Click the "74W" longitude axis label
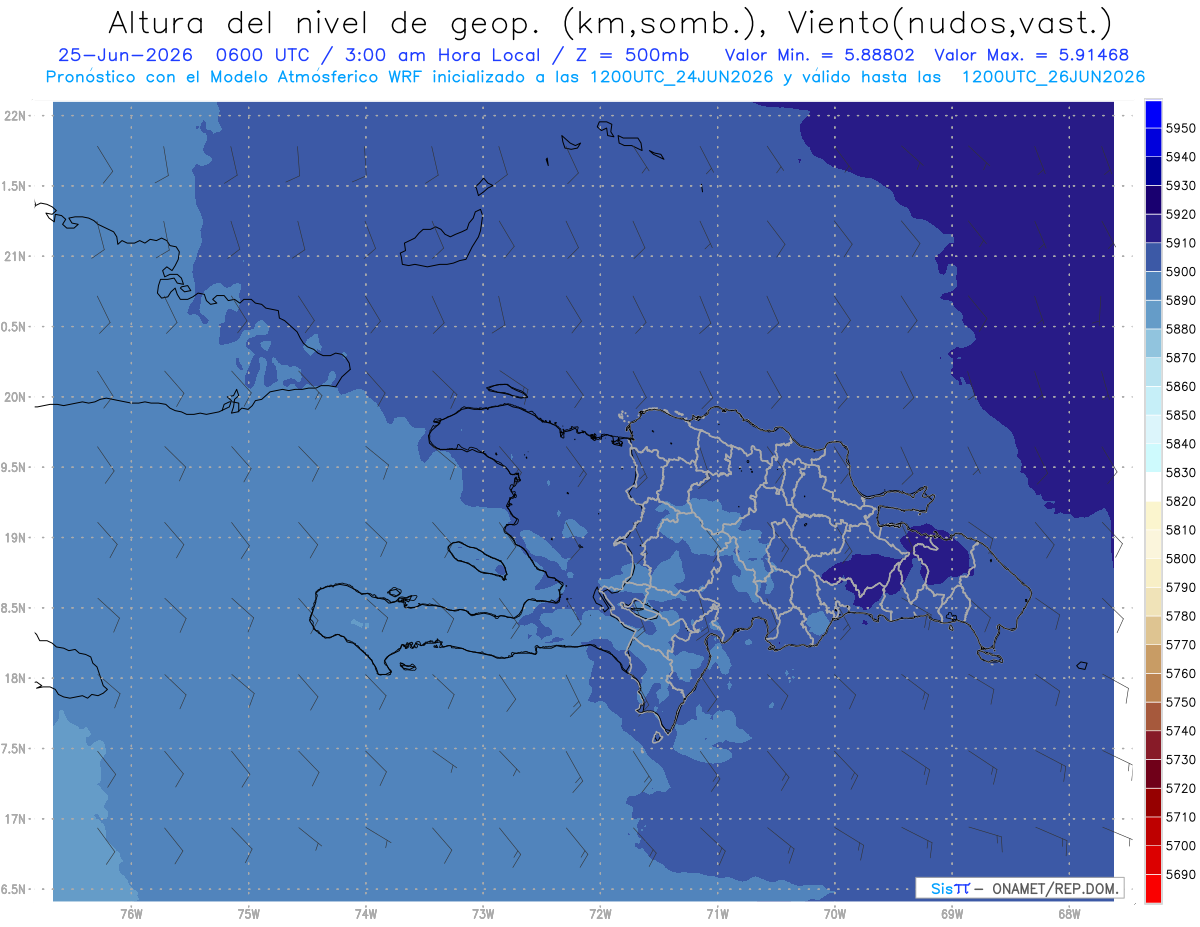Viewport: 1200px width, 927px height. [x=366, y=914]
